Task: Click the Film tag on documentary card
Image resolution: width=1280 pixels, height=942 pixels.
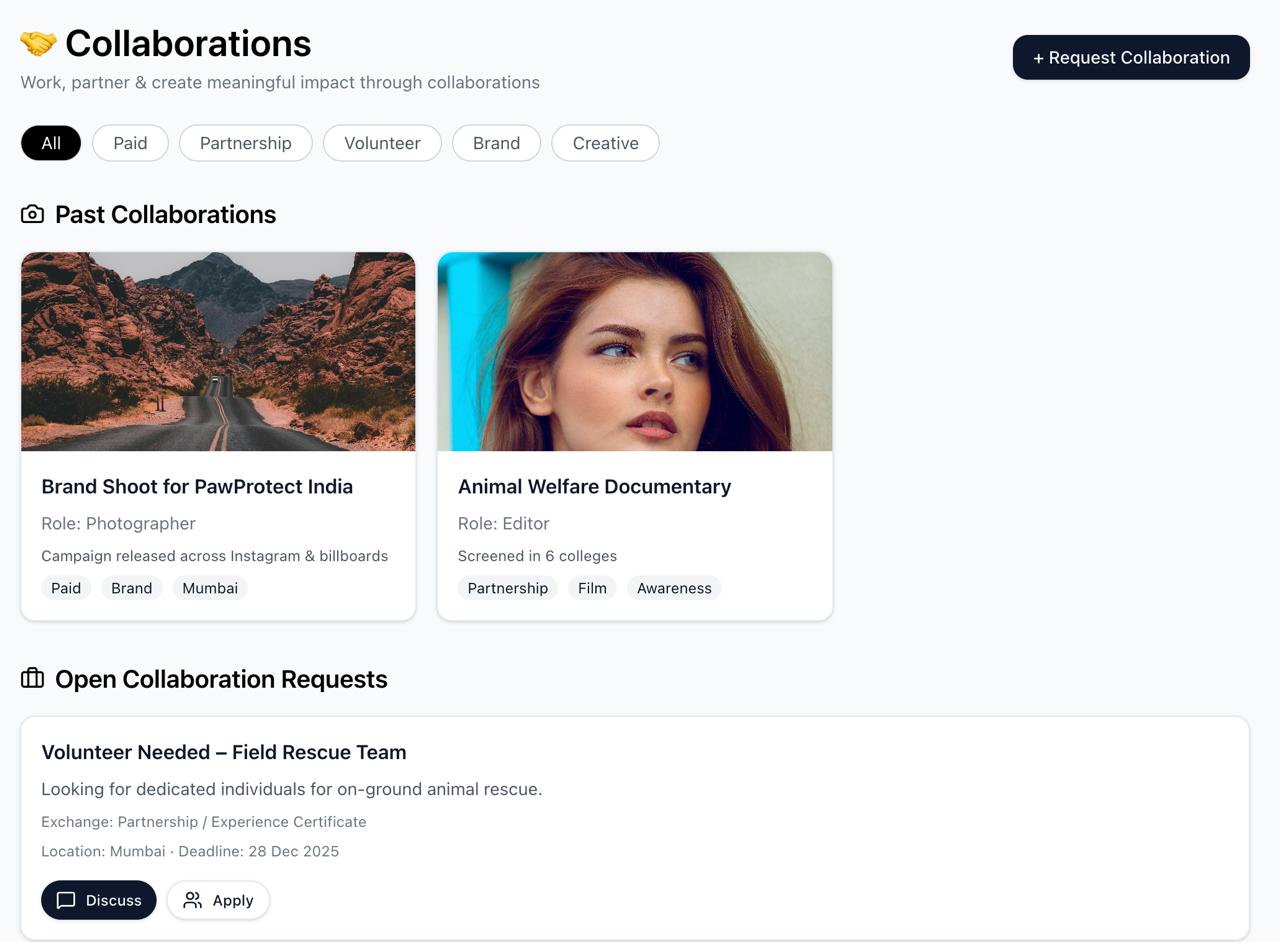Action: [592, 588]
